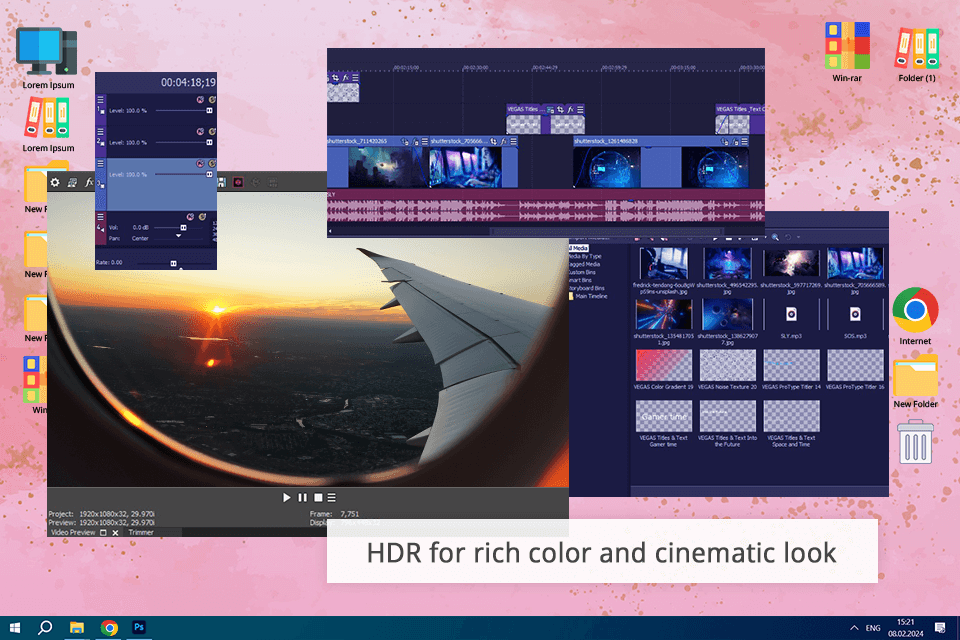Stop playback in Video Preview

pyautogui.click(x=318, y=497)
